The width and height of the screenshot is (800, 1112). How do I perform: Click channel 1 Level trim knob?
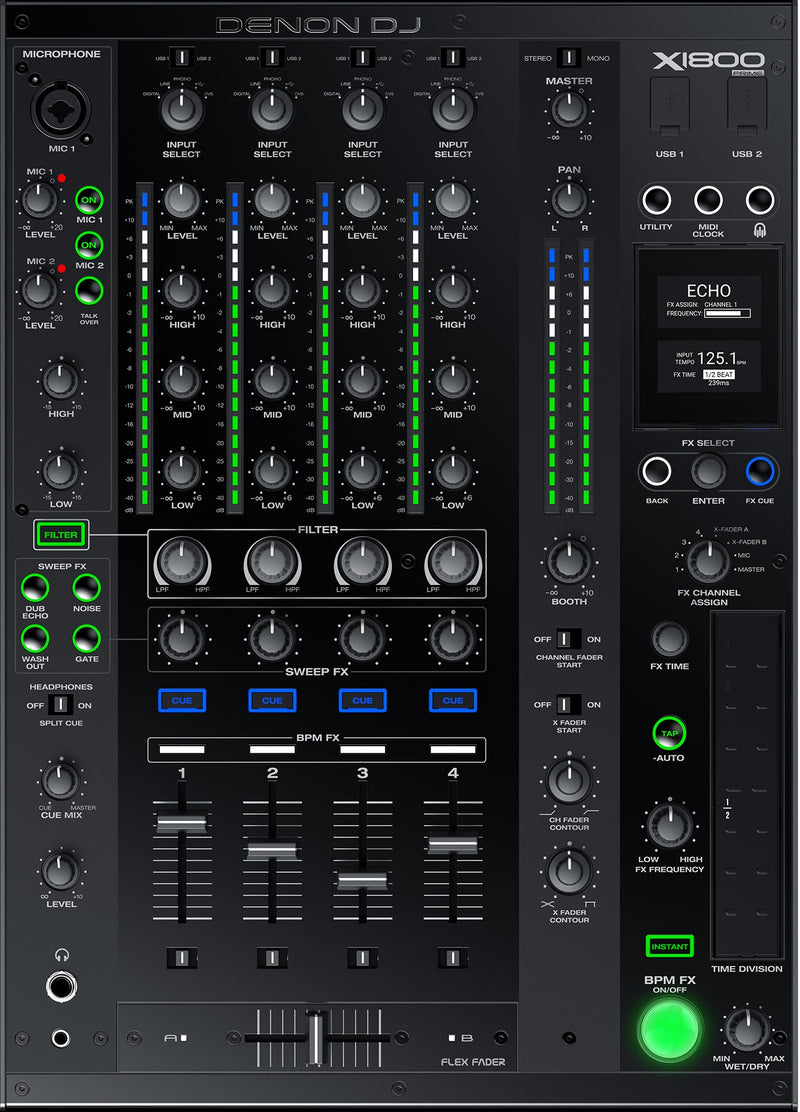click(182, 200)
